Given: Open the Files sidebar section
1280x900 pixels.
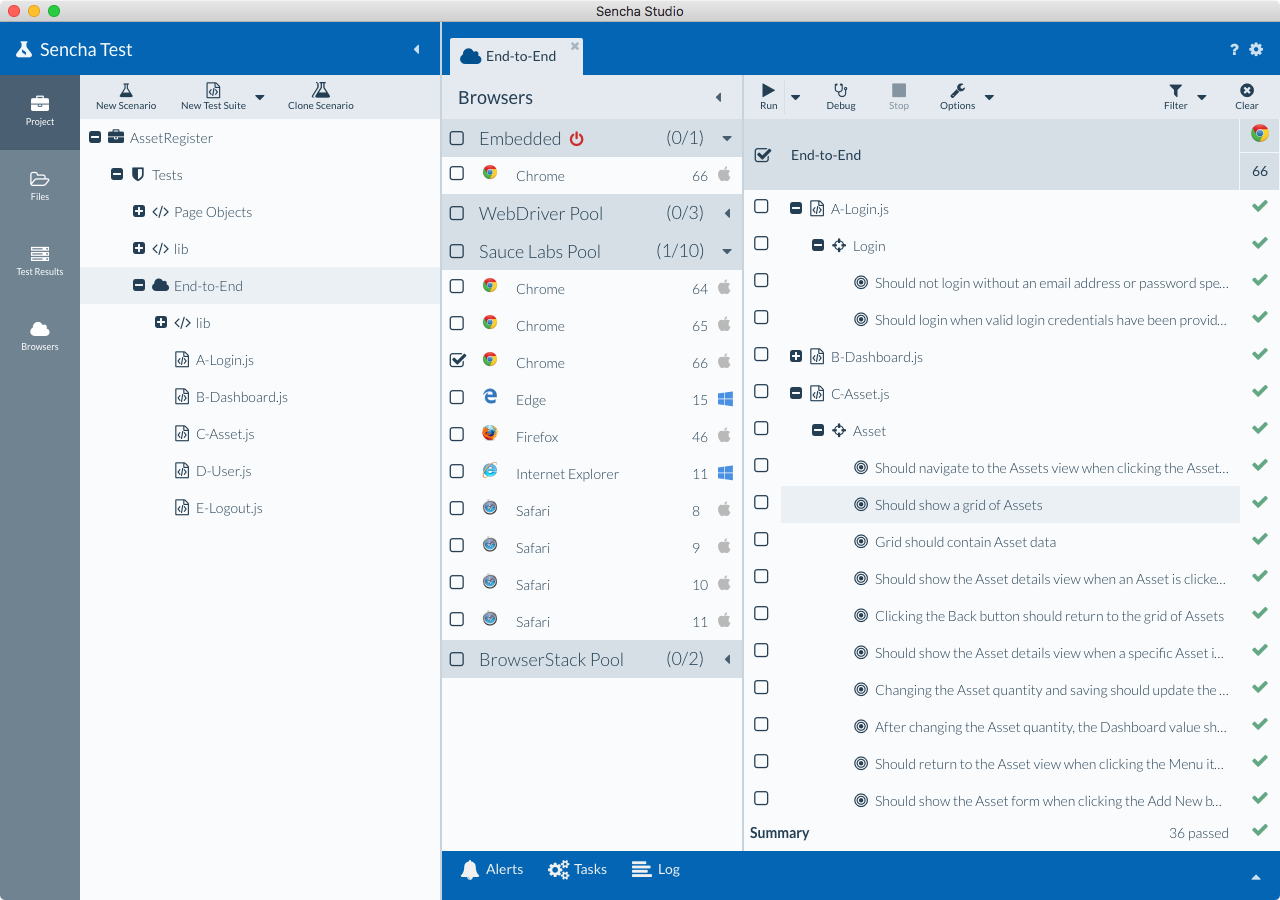Looking at the screenshot, I should 40,187.
